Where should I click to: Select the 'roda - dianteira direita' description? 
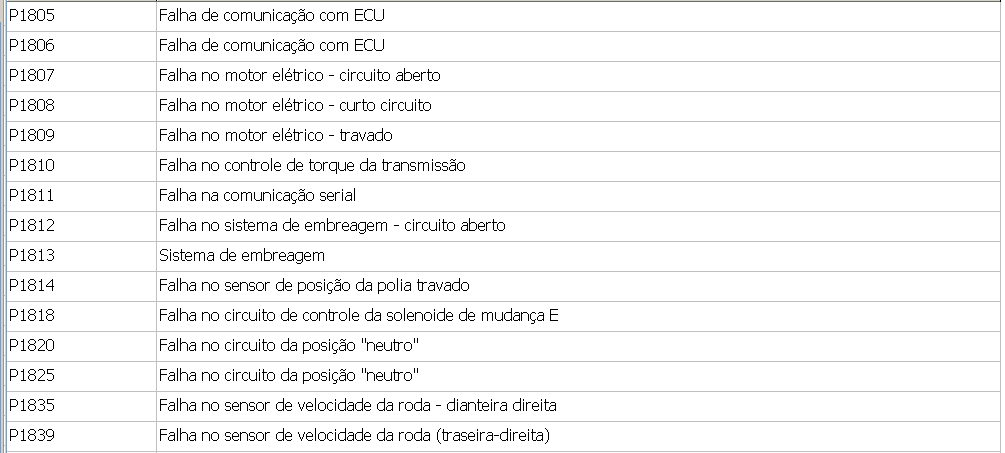357,405
